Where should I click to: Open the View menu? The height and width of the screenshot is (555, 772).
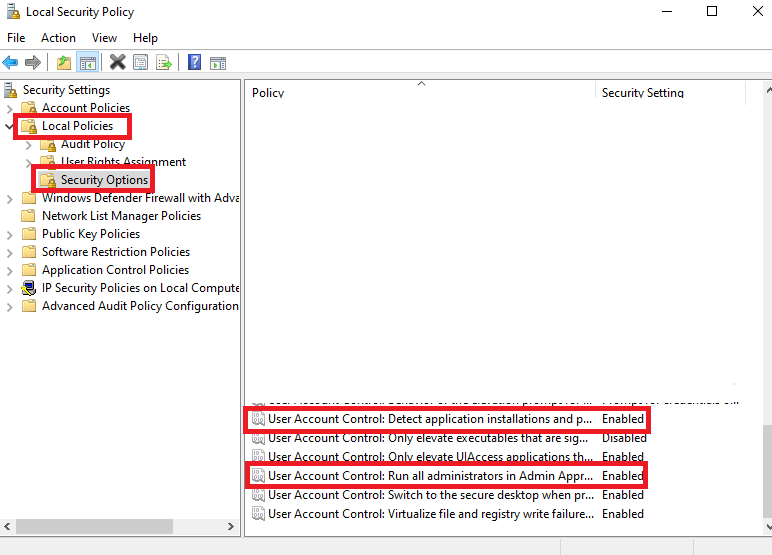pyautogui.click(x=104, y=38)
